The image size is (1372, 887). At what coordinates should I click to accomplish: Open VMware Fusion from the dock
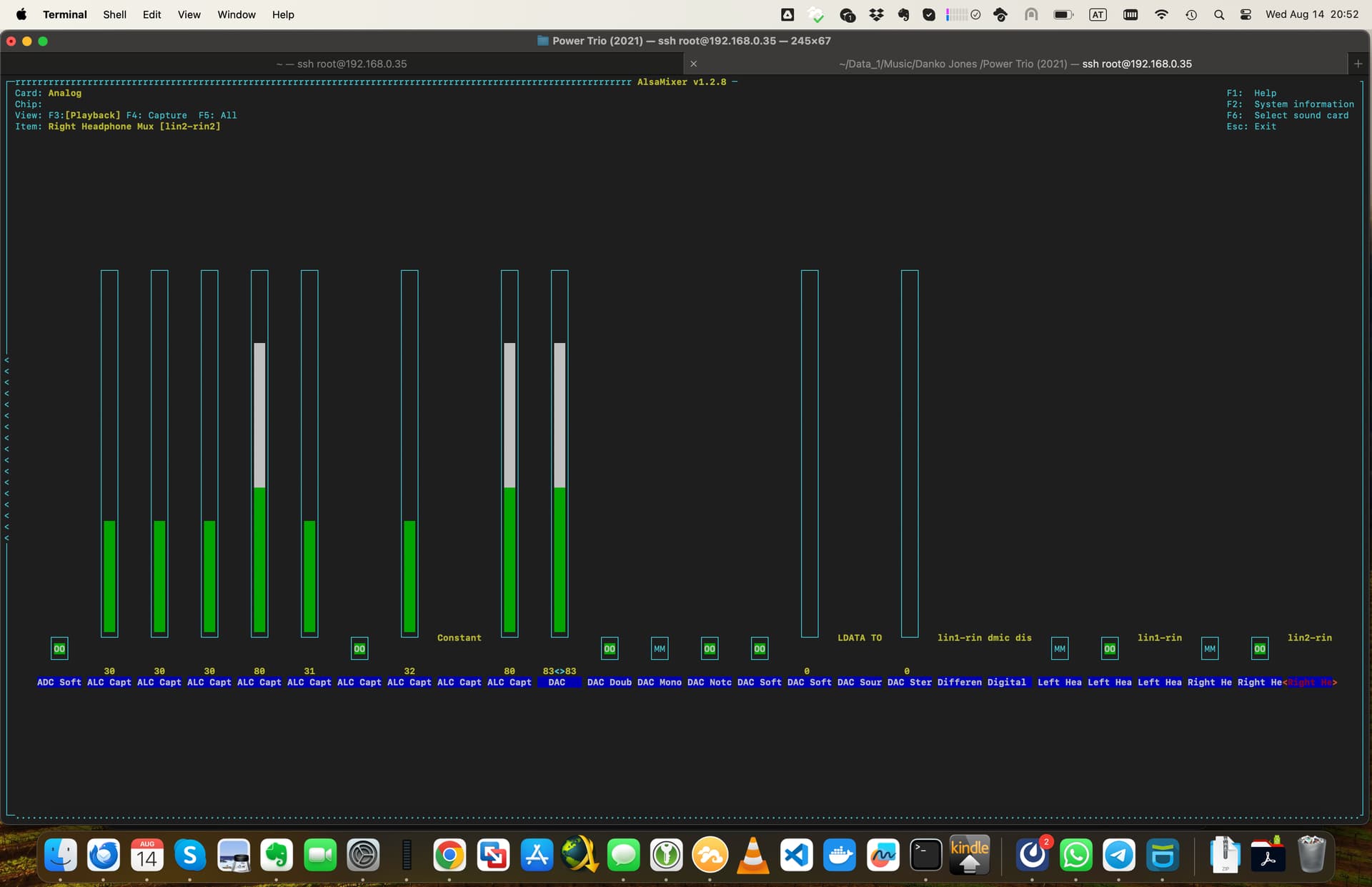pyautogui.click(x=493, y=854)
